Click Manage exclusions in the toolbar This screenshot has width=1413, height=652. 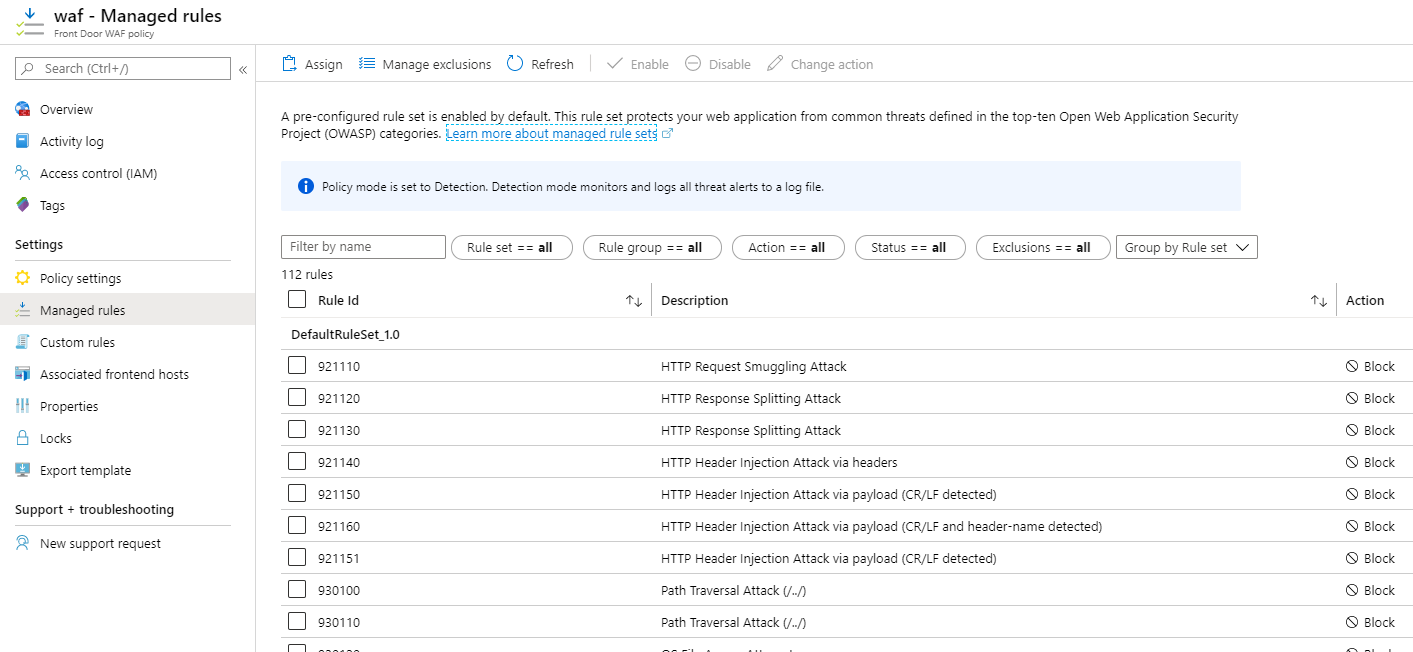click(x=437, y=64)
